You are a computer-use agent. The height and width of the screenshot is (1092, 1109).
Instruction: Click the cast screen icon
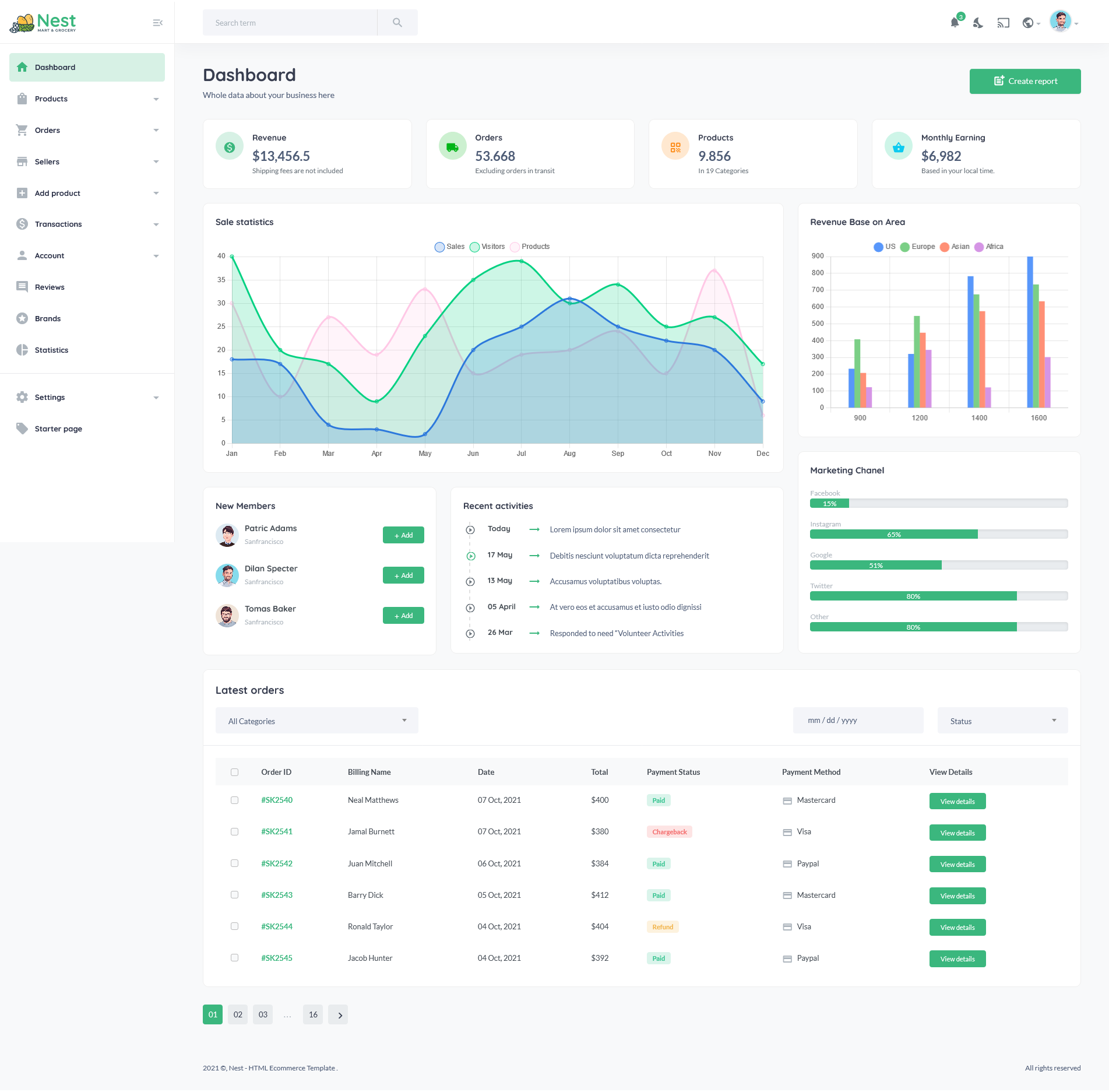[1003, 23]
